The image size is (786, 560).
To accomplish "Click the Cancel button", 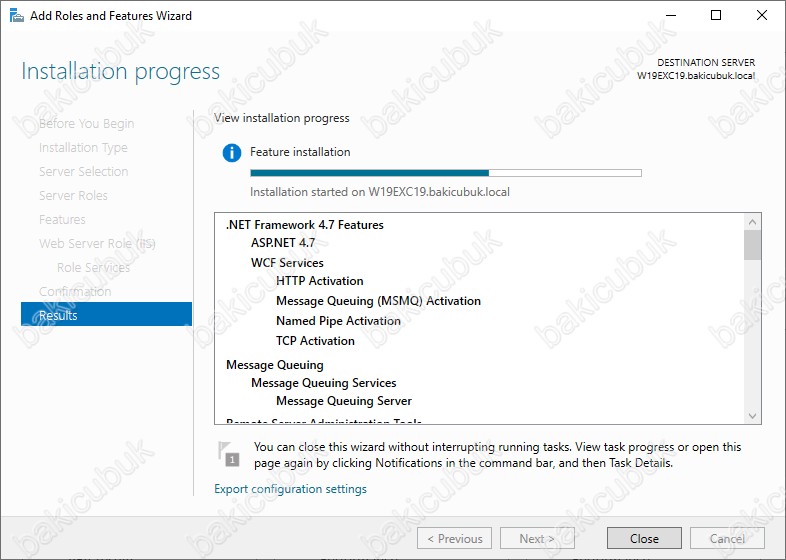I will pyautogui.click(x=727, y=538).
